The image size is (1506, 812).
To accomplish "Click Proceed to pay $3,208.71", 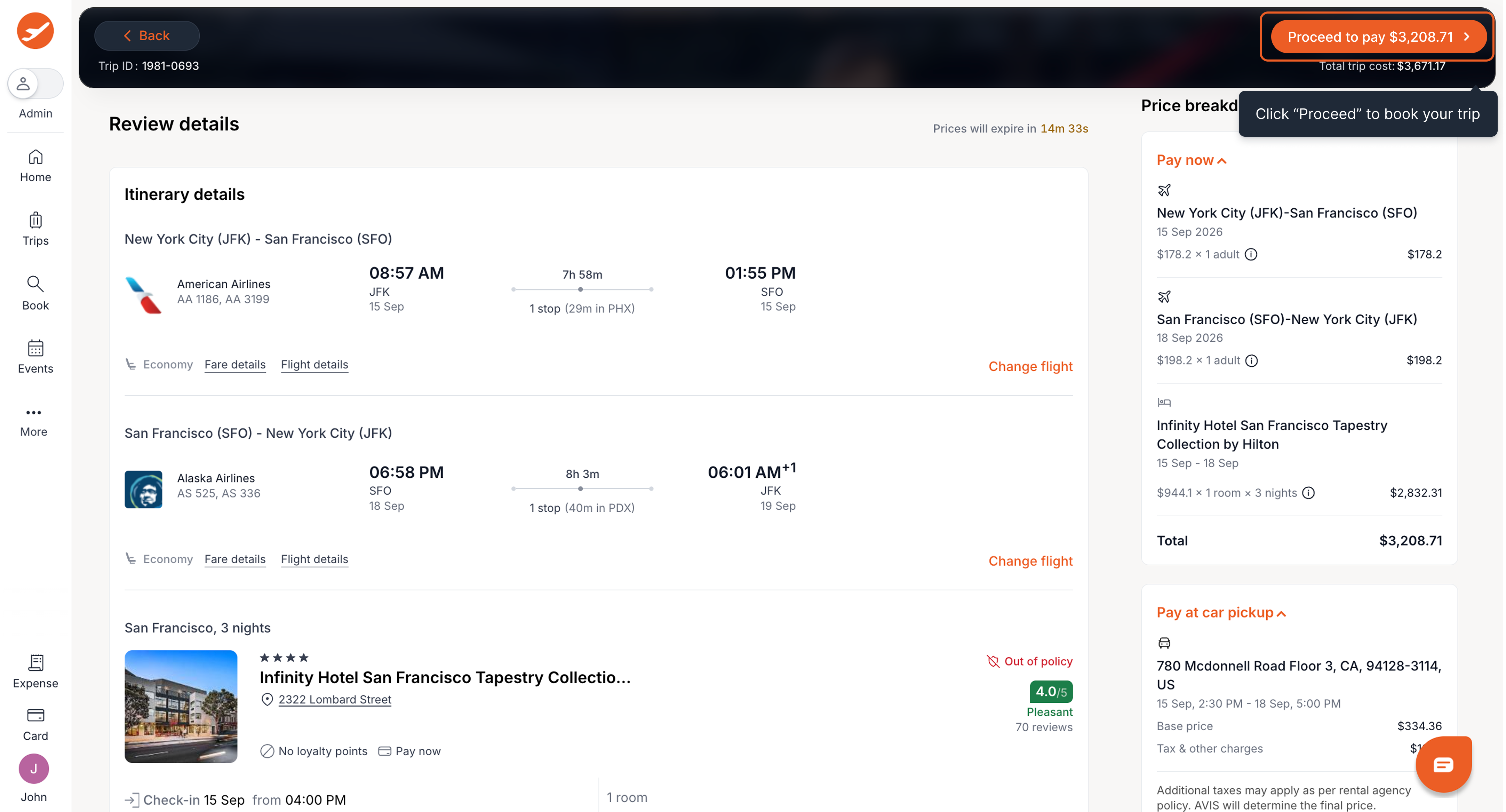I will [1379, 37].
